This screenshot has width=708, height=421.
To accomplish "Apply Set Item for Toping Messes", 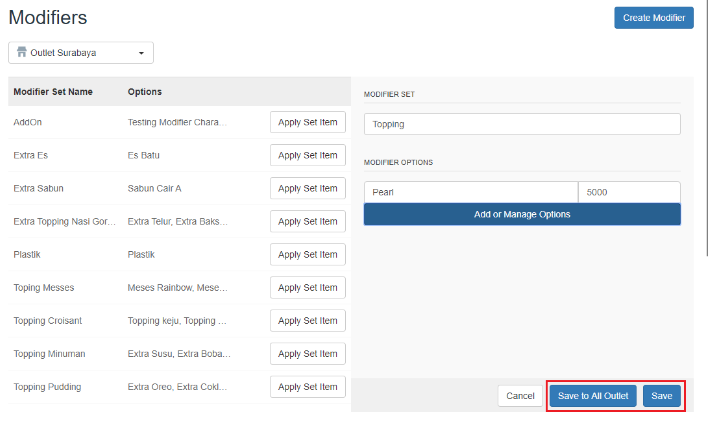I will 307,288.
